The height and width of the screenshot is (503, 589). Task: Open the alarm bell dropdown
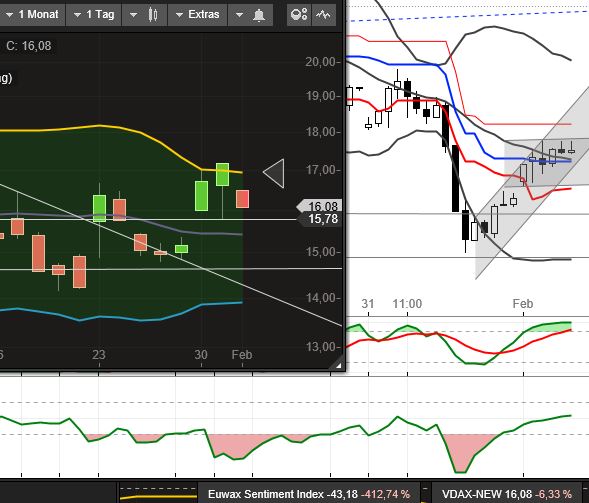pyautogui.click(x=251, y=15)
